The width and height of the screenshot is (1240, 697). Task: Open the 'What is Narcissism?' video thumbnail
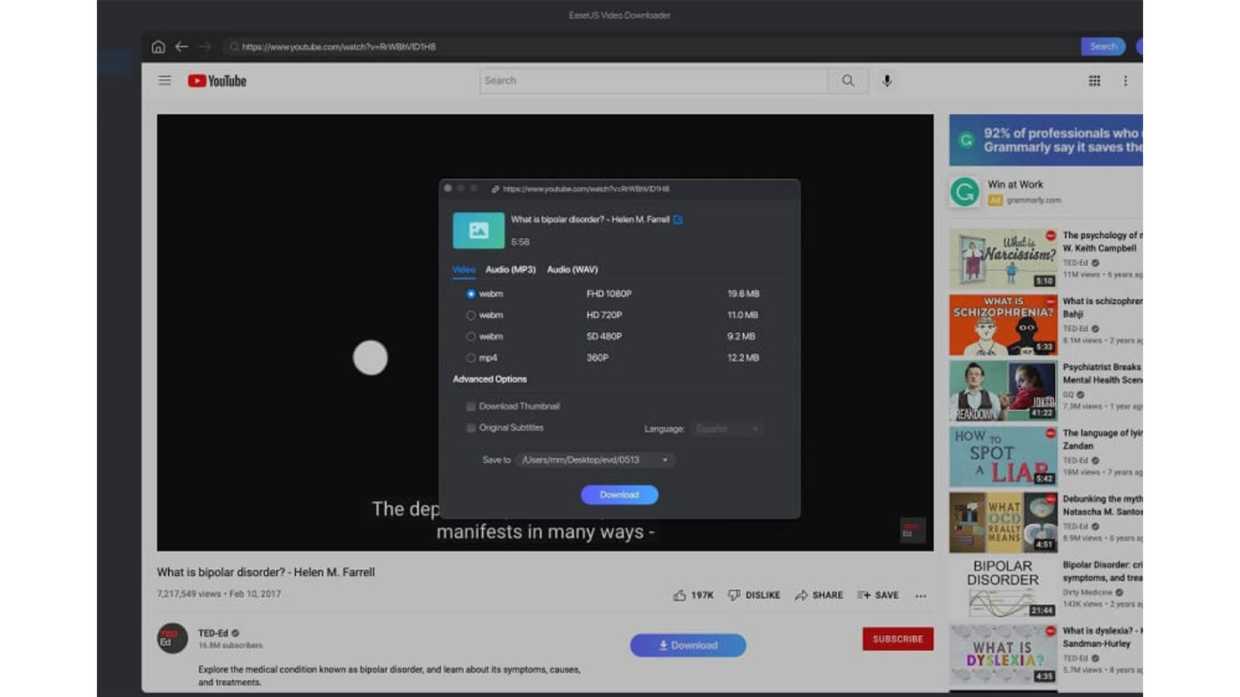(x=1002, y=256)
